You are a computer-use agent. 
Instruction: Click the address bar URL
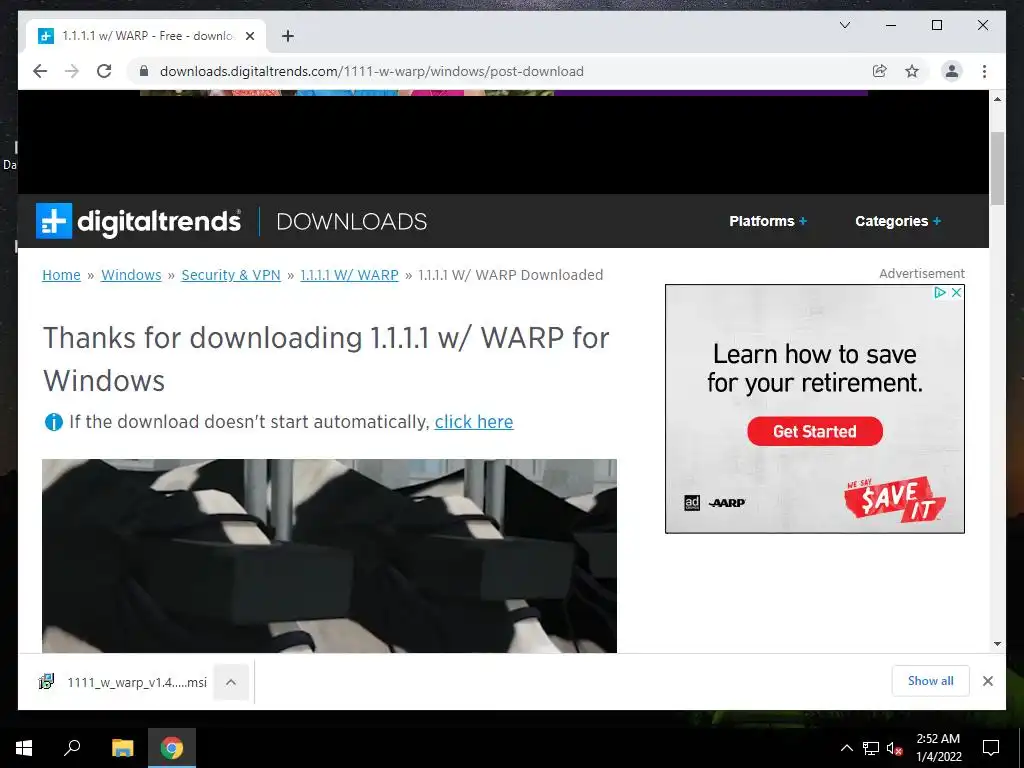pyautogui.click(x=372, y=71)
